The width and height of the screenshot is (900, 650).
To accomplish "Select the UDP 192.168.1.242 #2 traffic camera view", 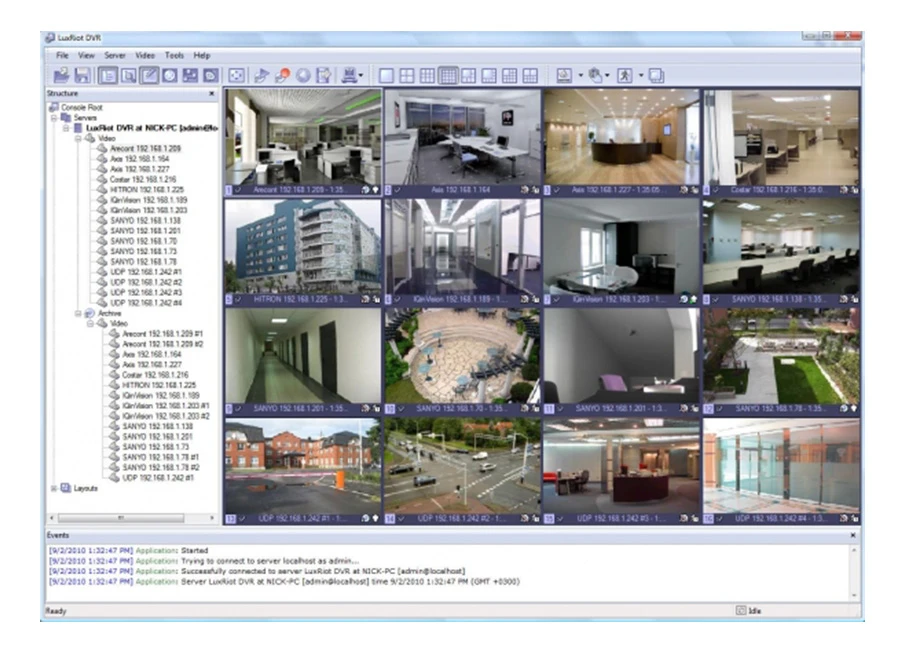I will [x=461, y=464].
